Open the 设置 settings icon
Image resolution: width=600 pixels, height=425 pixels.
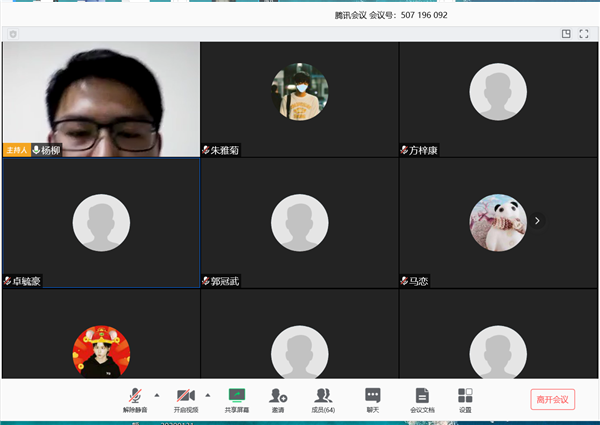tap(465, 396)
